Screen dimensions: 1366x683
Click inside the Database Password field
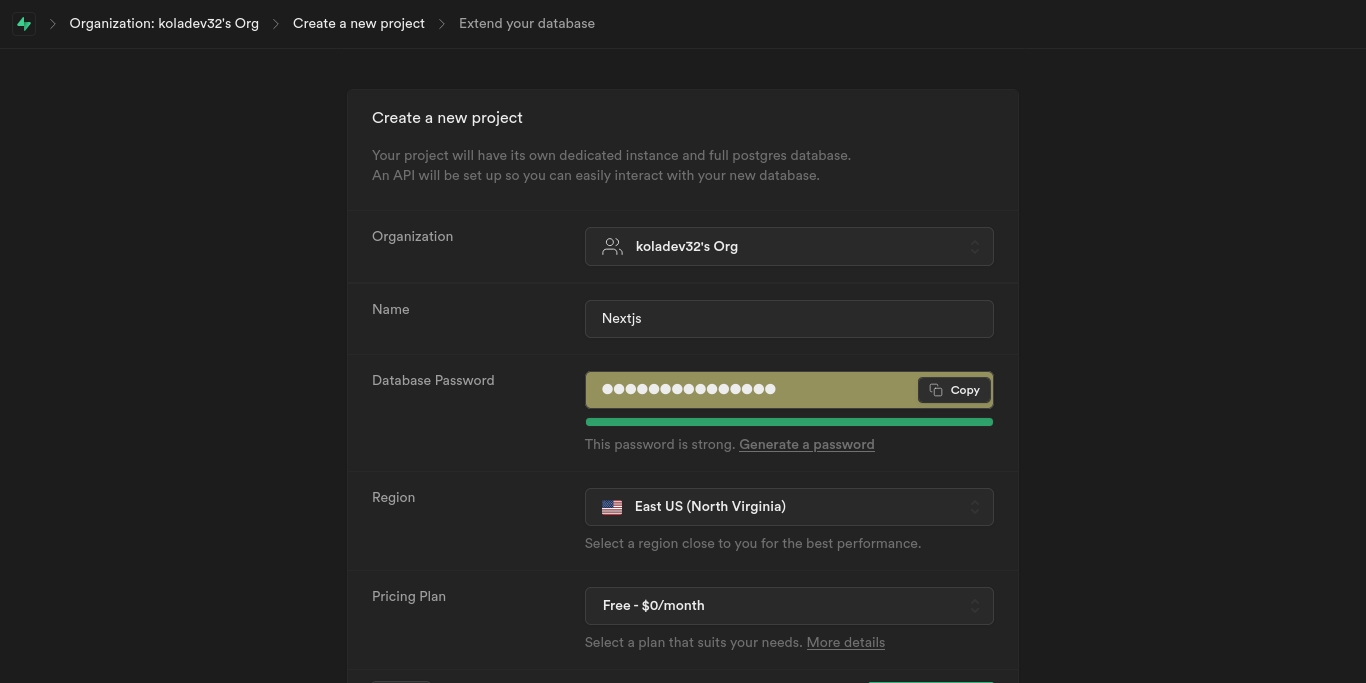pos(750,390)
